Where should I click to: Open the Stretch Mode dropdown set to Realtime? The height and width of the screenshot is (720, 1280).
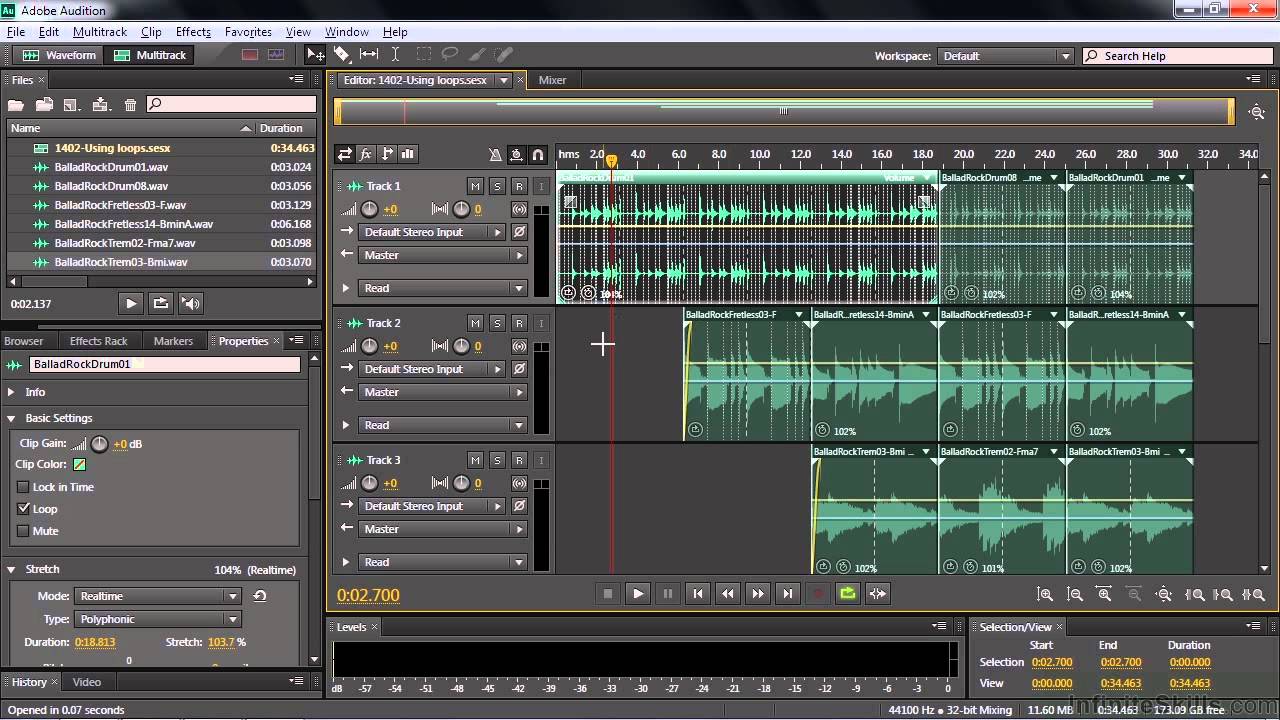(157, 596)
